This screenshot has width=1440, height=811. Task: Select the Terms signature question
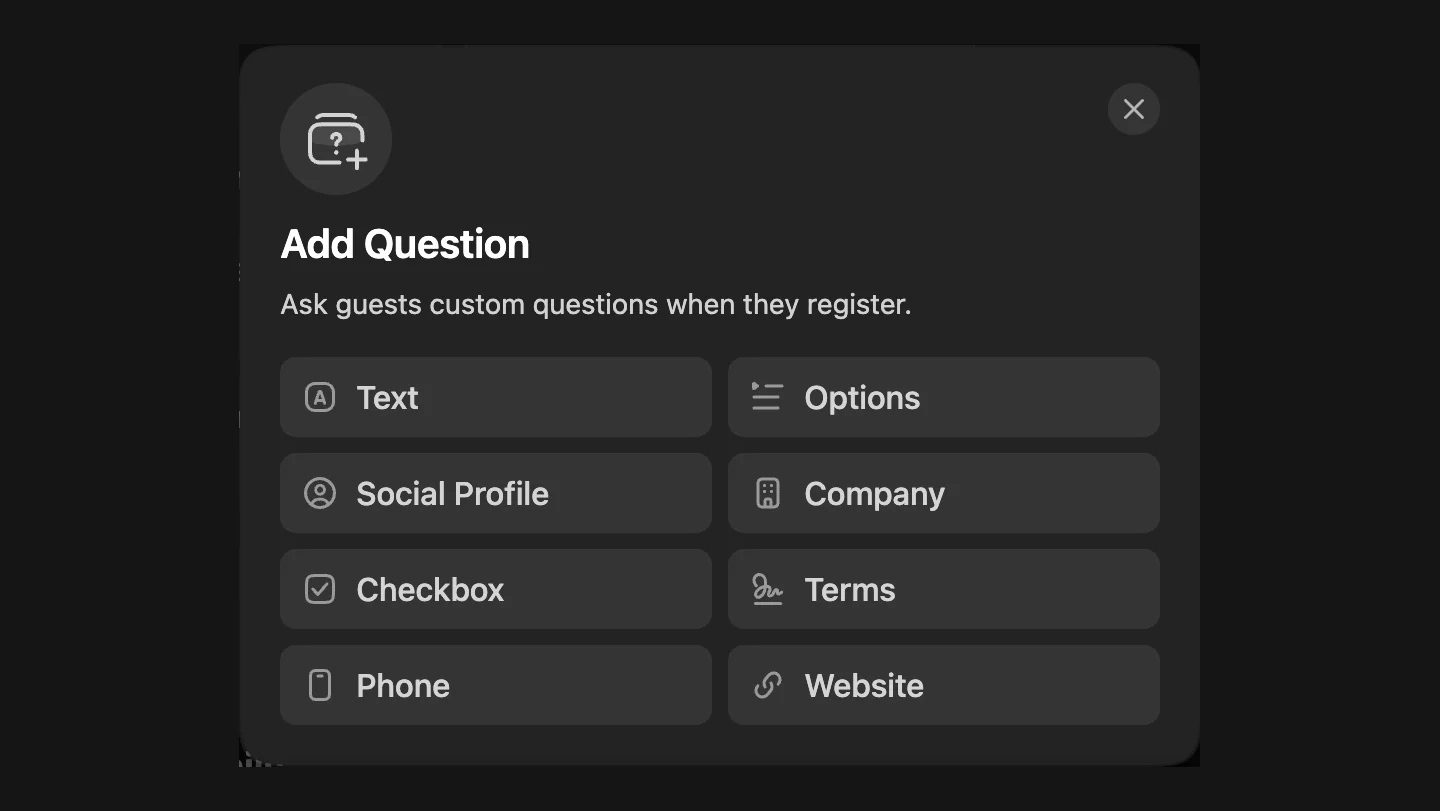click(944, 589)
